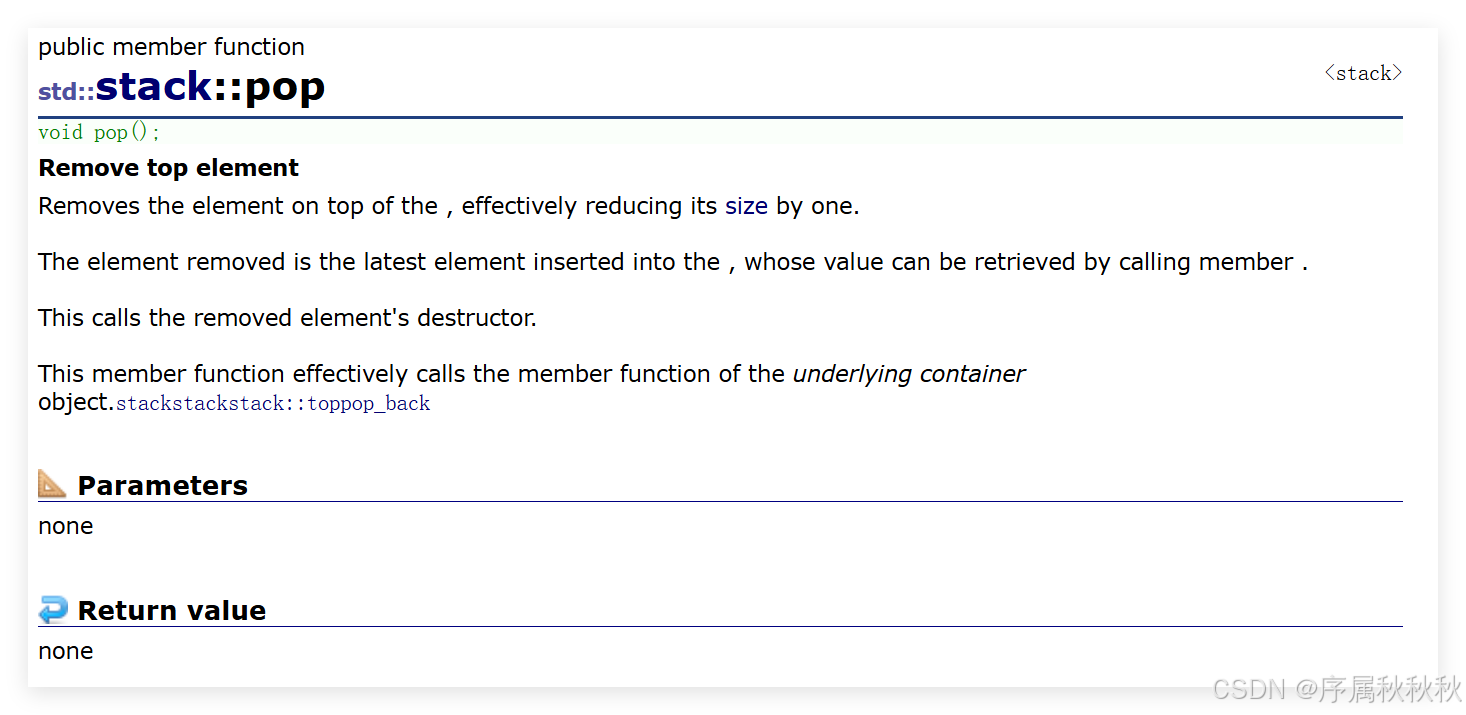Click the latest element inserted paragraph

coord(673,262)
